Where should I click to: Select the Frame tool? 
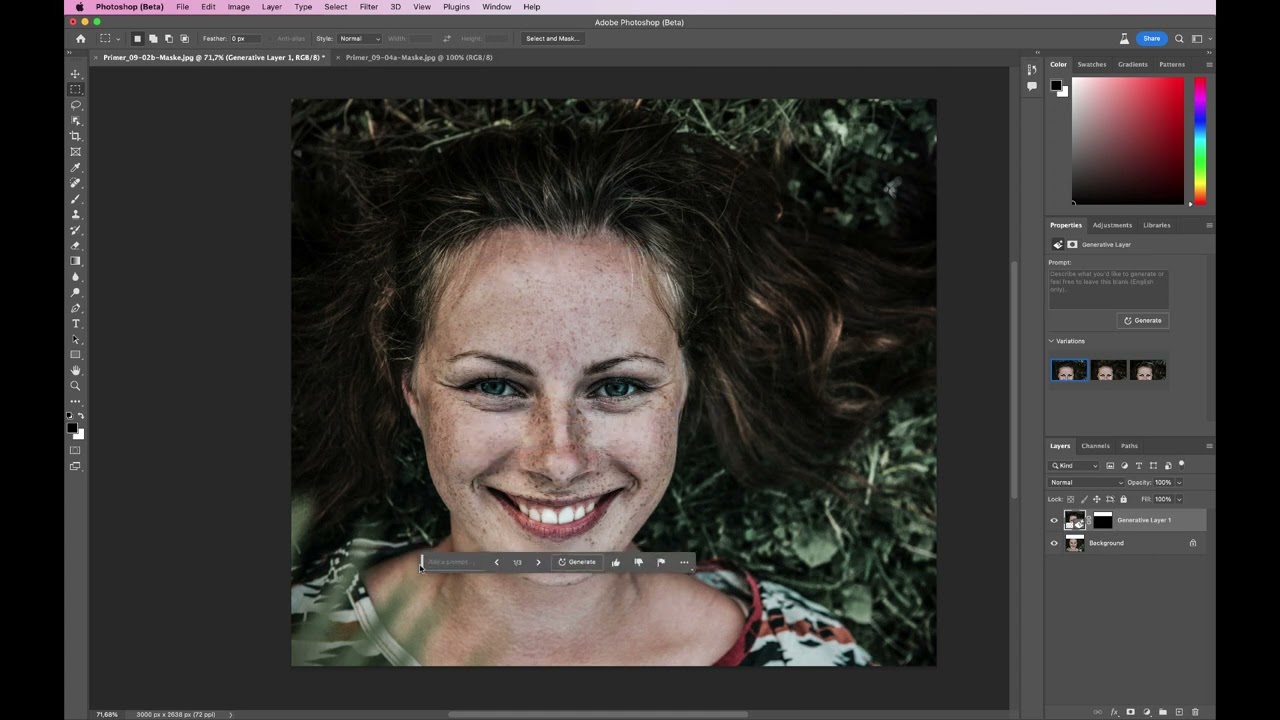tap(75, 152)
